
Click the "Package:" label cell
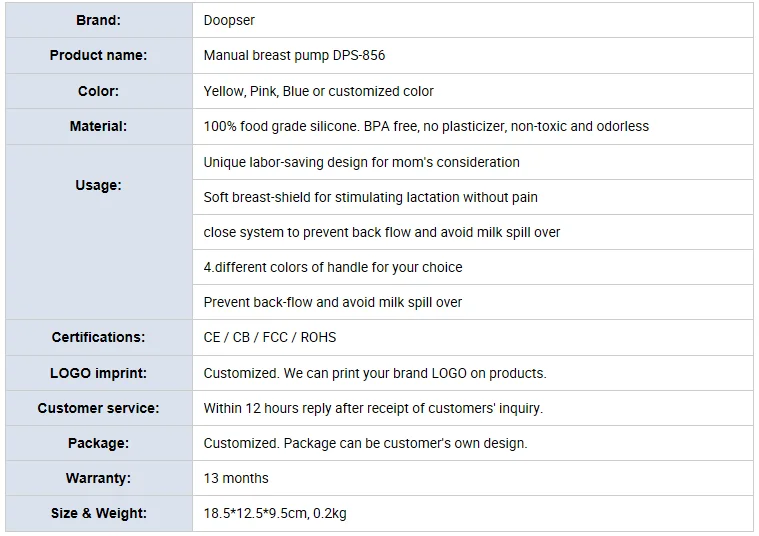(x=98, y=443)
